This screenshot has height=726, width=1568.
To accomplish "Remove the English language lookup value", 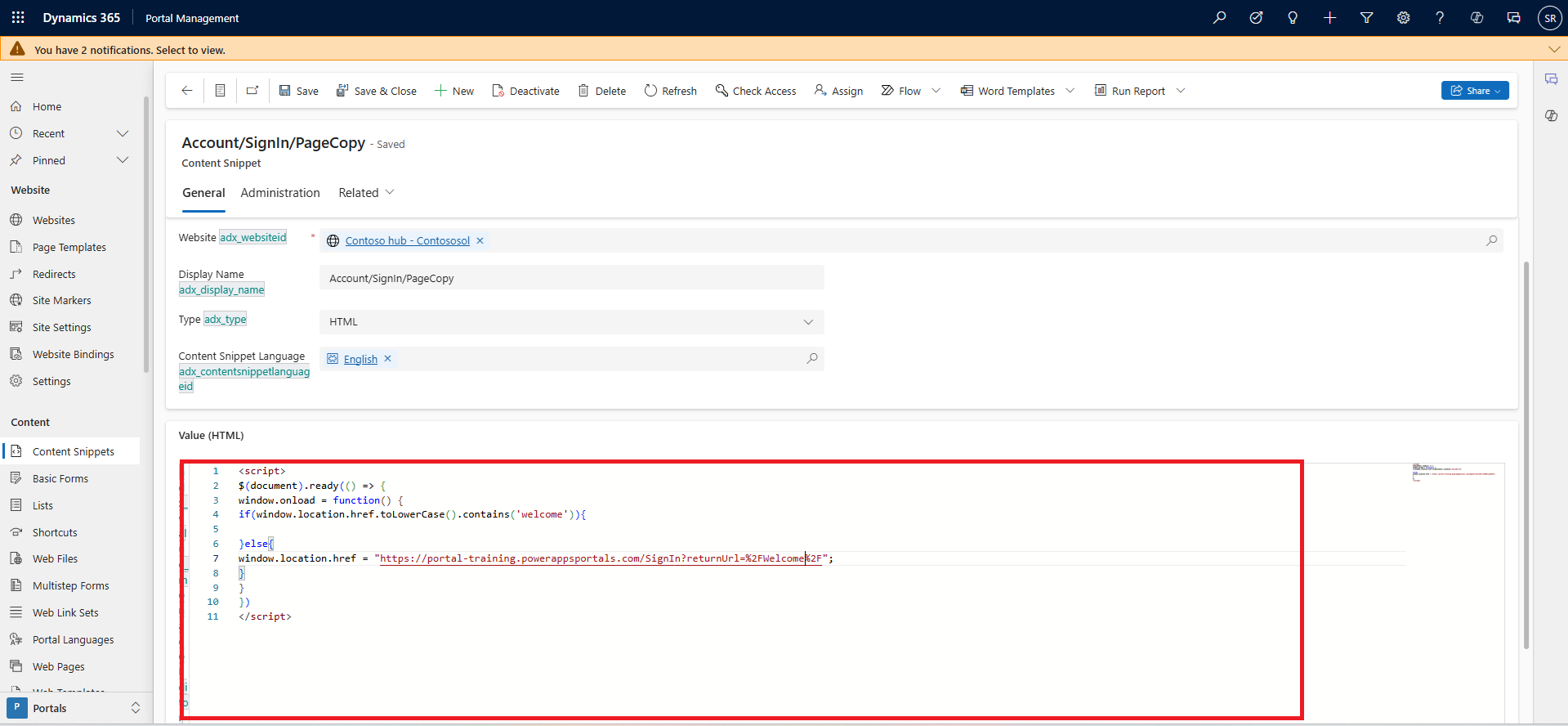I will click(x=388, y=359).
